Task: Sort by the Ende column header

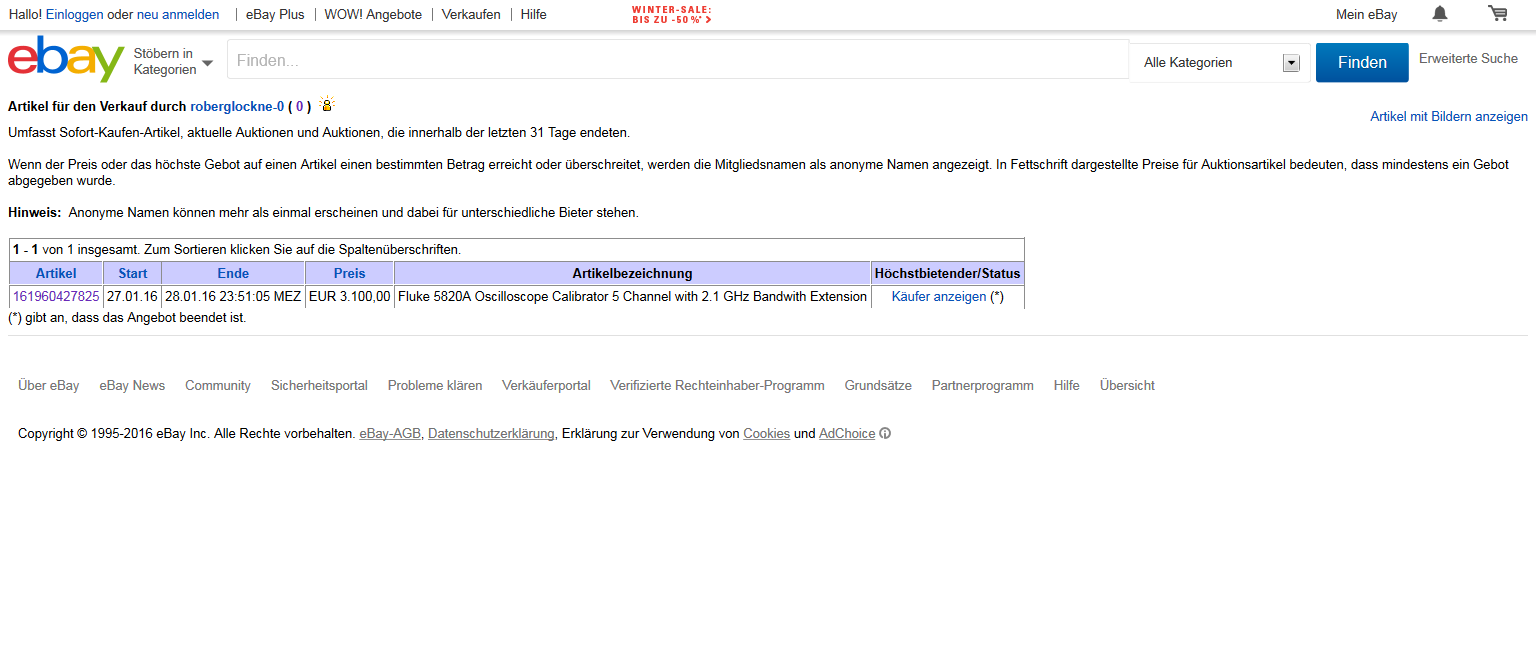Action: pyautogui.click(x=233, y=273)
